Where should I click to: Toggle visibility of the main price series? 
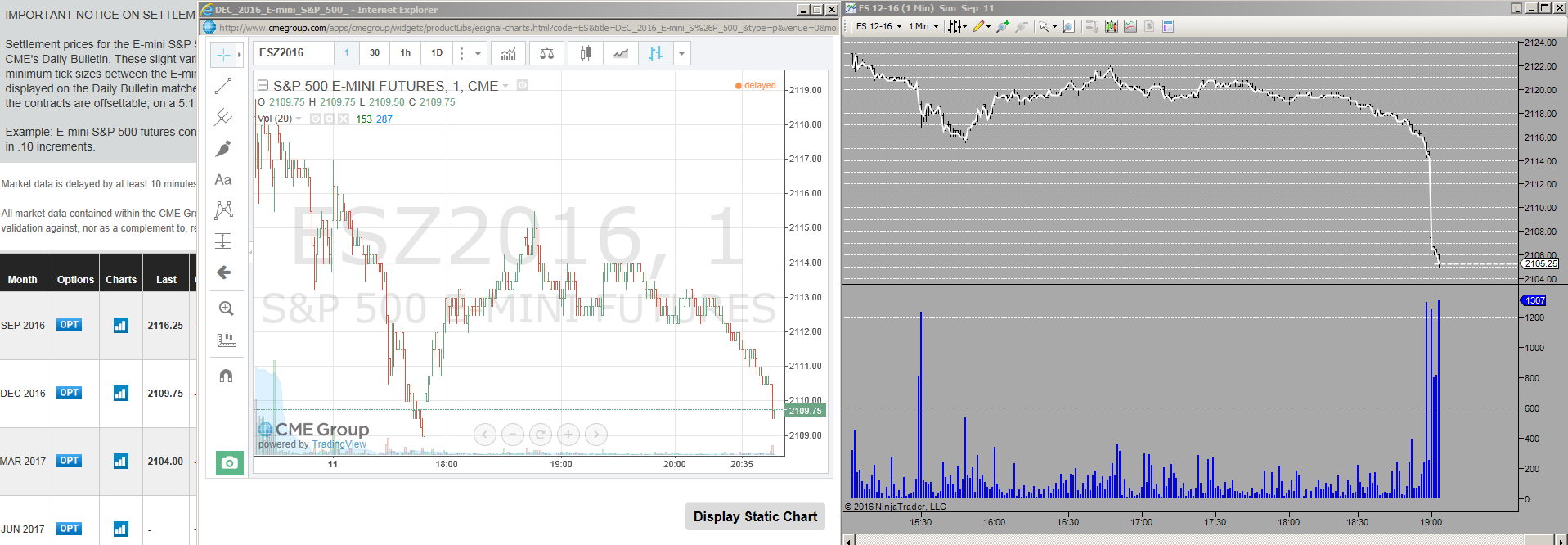tap(523, 85)
